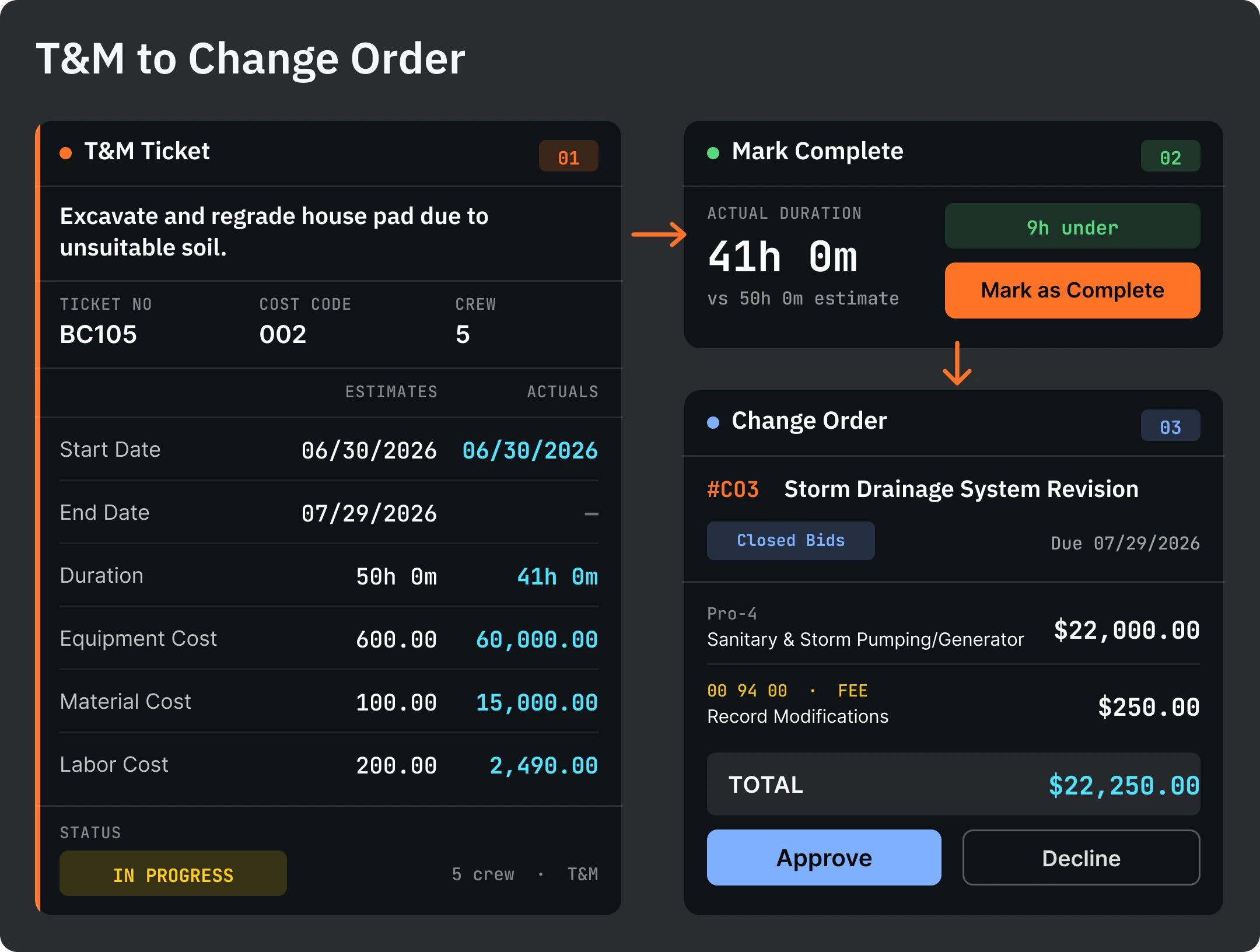Click the 00 94 00 FEE code

(787, 691)
